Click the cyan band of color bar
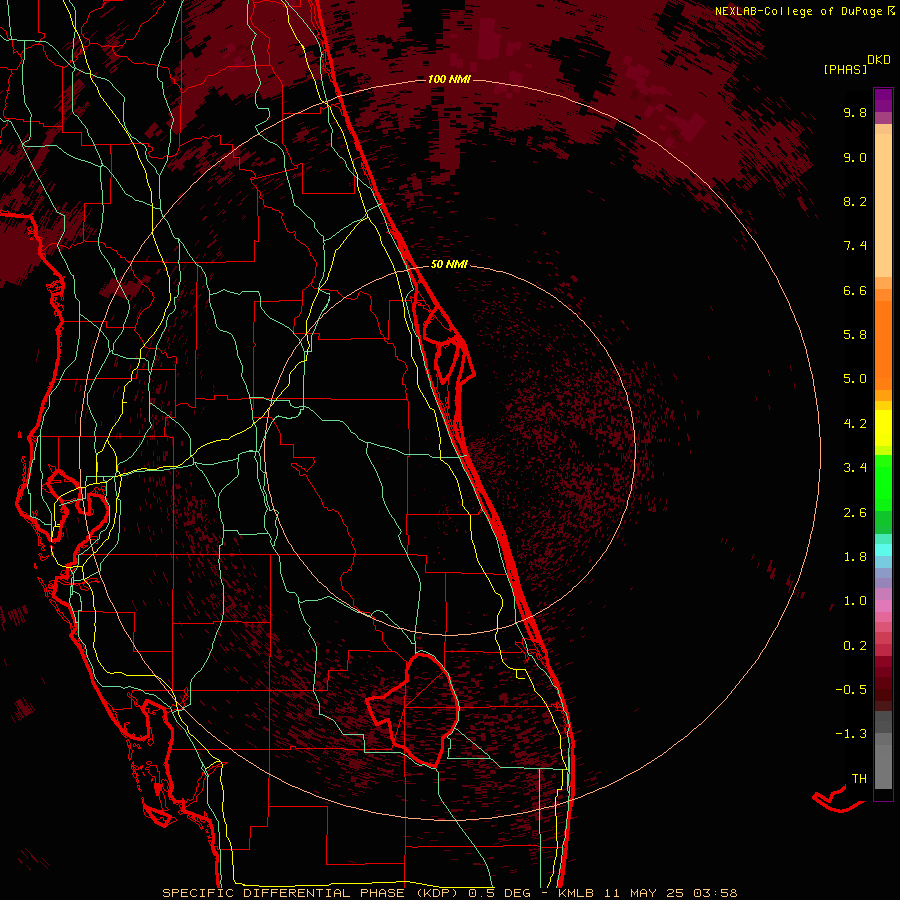The image size is (900, 900). (883, 550)
